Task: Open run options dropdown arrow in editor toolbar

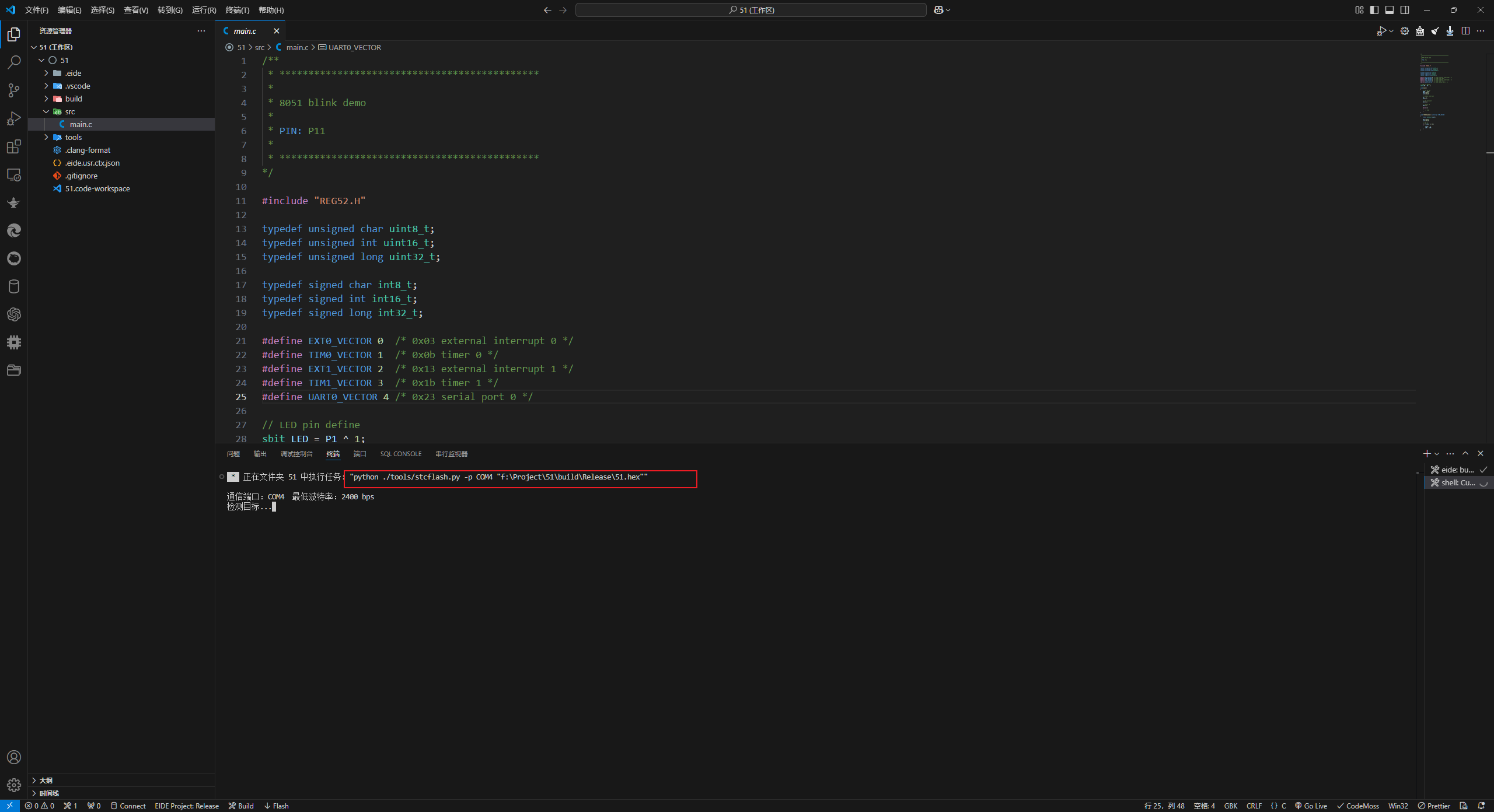Action: (1391, 31)
